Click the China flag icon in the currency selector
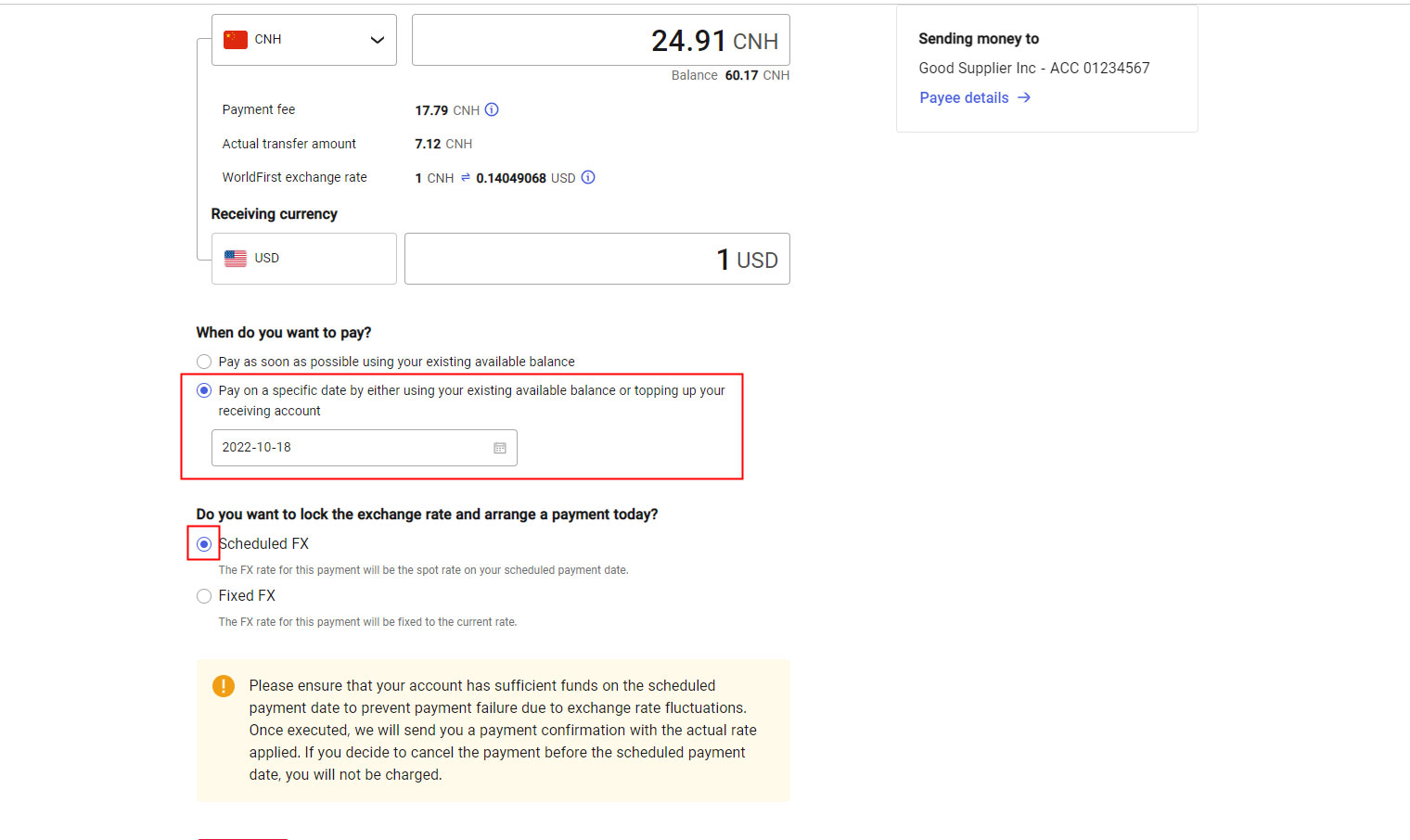The width and height of the screenshot is (1410, 840). pos(236,40)
